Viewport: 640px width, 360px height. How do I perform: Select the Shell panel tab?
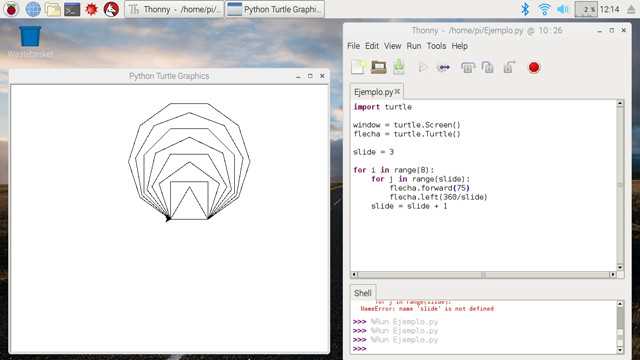click(362, 293)
